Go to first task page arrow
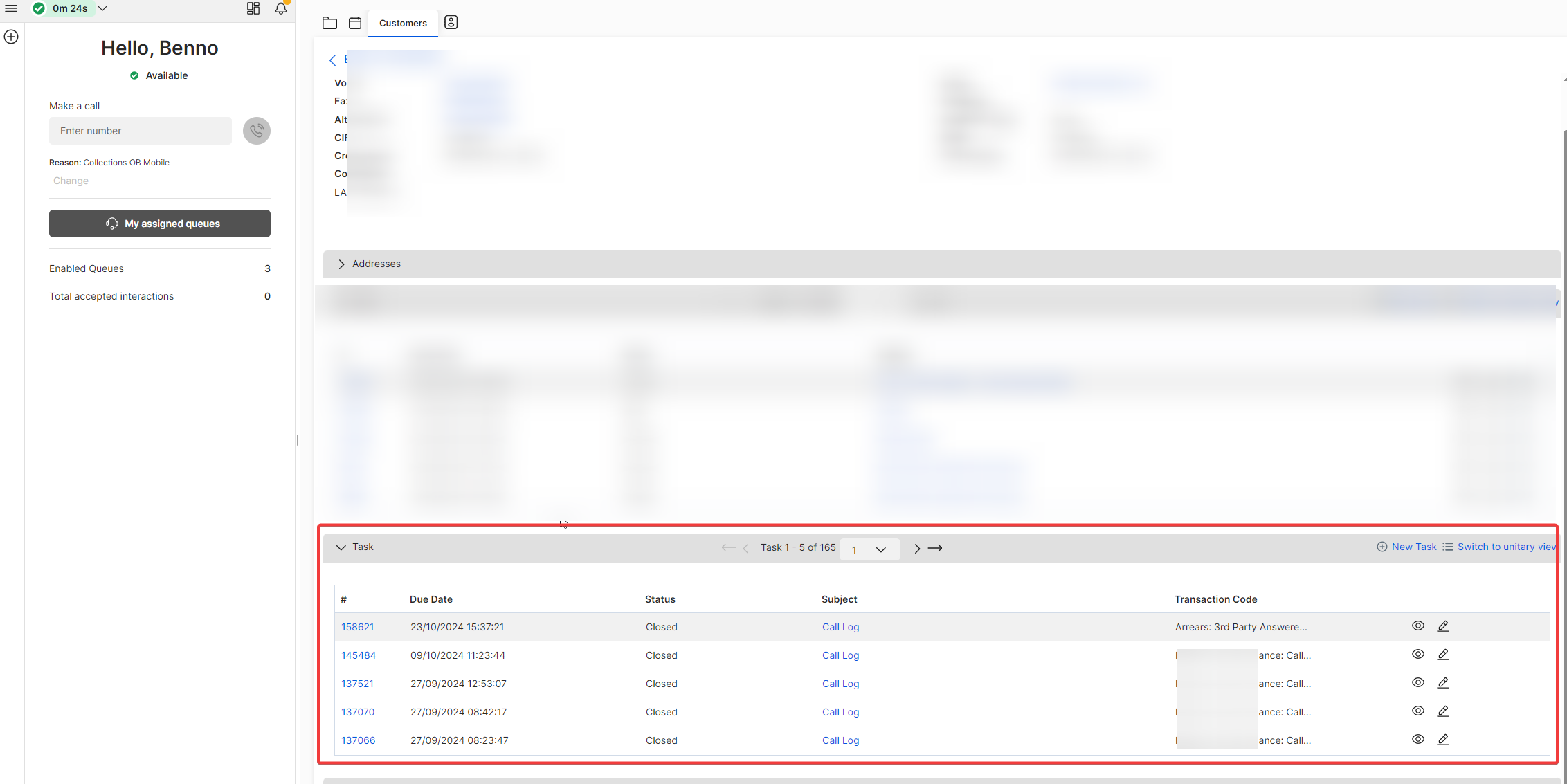This screenshot has width=1567, height=784. pyautogui.click(x=728, y=547)
